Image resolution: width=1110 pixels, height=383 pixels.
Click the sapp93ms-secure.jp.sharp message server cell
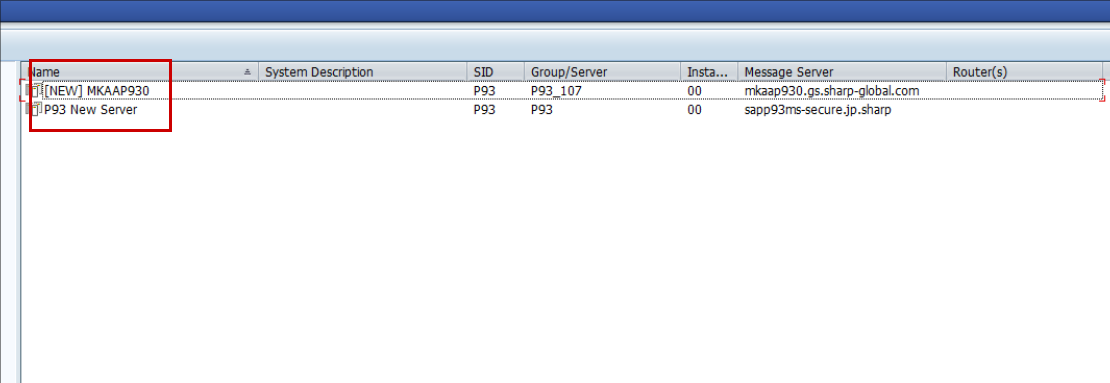[x=818, y=110]
